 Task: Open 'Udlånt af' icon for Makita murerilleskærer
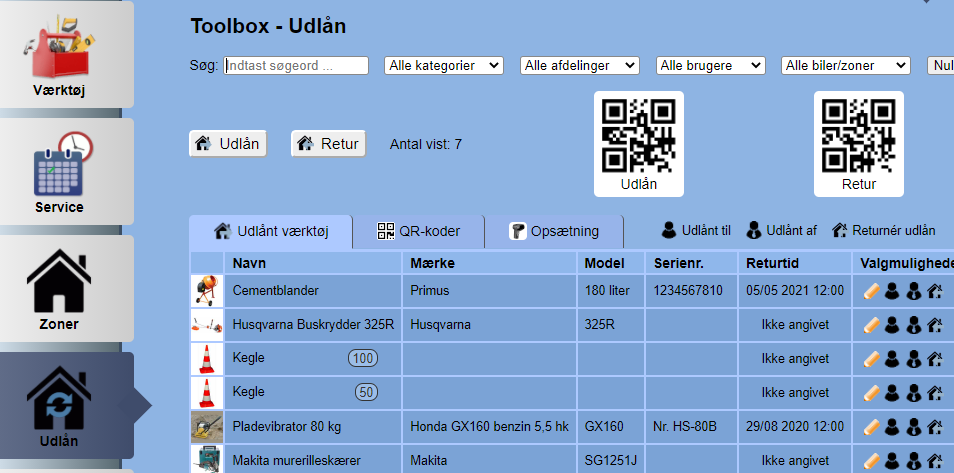(x=913, y=461)
